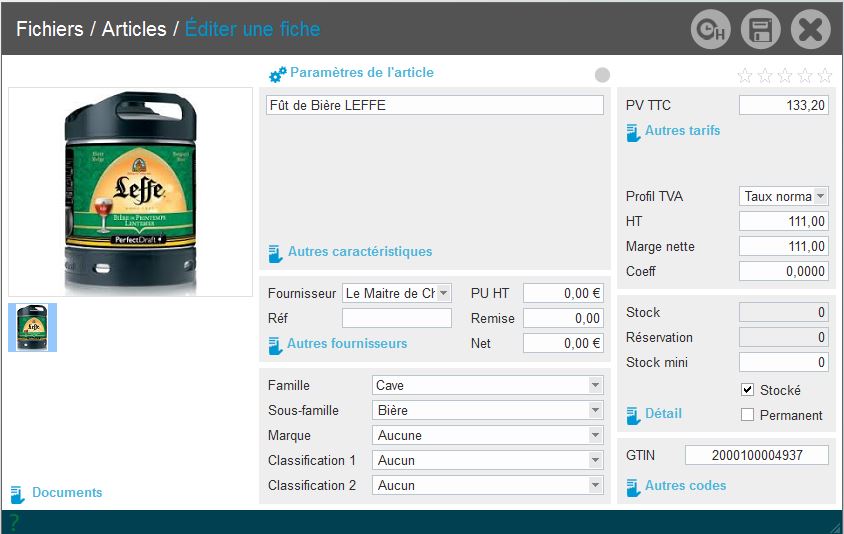This screenshot has width=844, height=534.
Task: Click the green help question mark
Action: (x=13, y=522)
